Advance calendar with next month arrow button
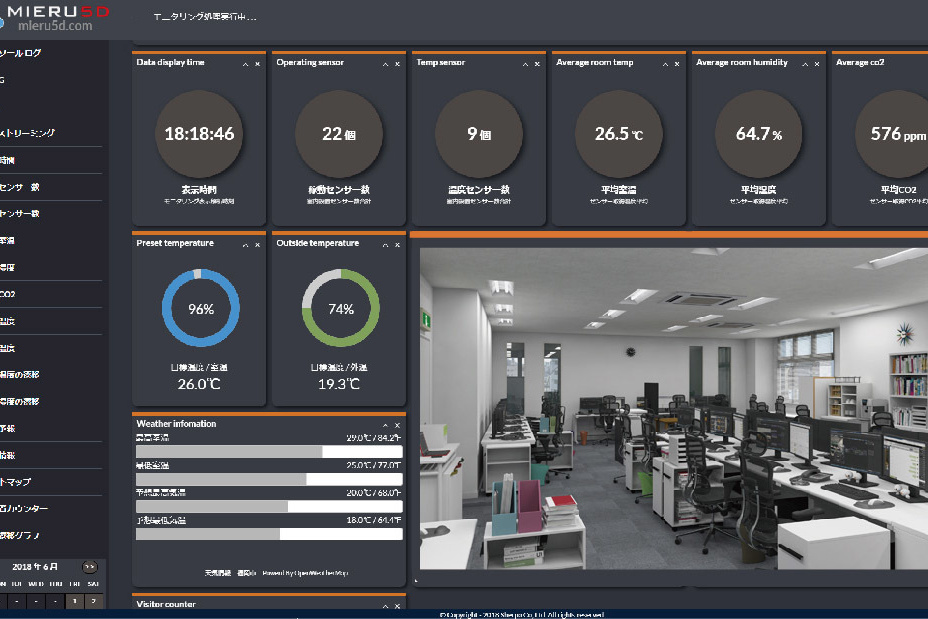Screen dimensions: 928x619 pos(90,566)
